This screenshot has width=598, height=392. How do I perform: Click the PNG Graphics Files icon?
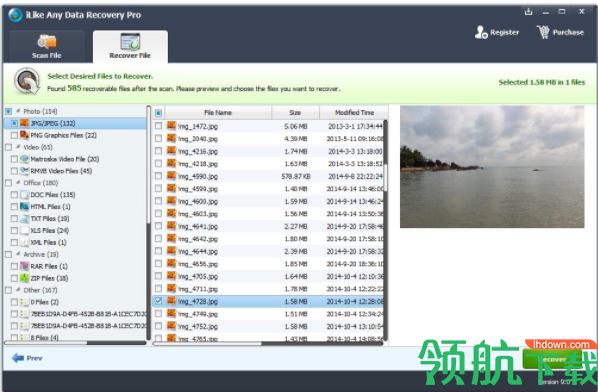pyautogui.click(x=24, y=135)
